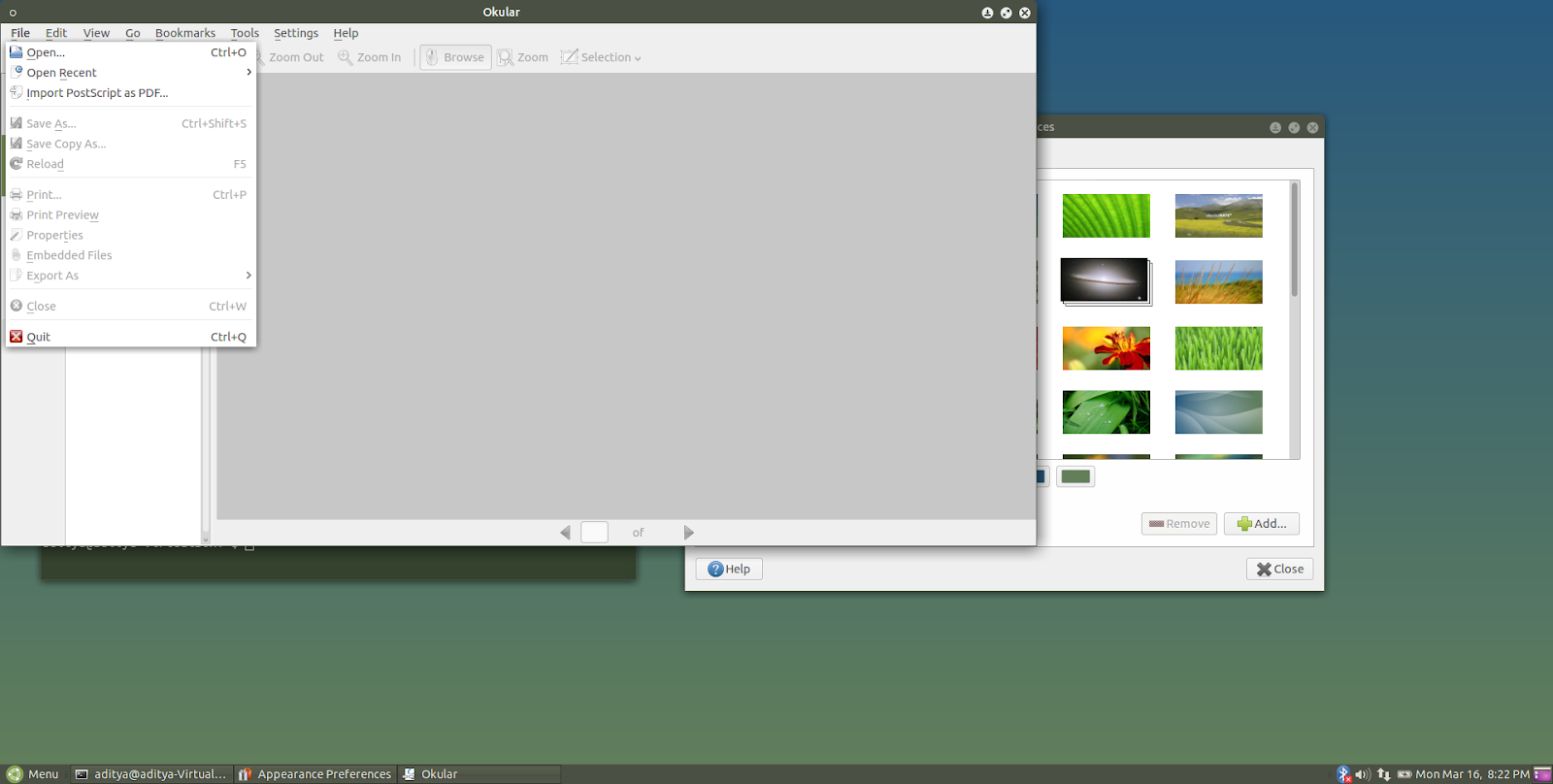The image size is (1553, 784).
Task: Select Save Copy As... entry
Action: pos(130,144)
